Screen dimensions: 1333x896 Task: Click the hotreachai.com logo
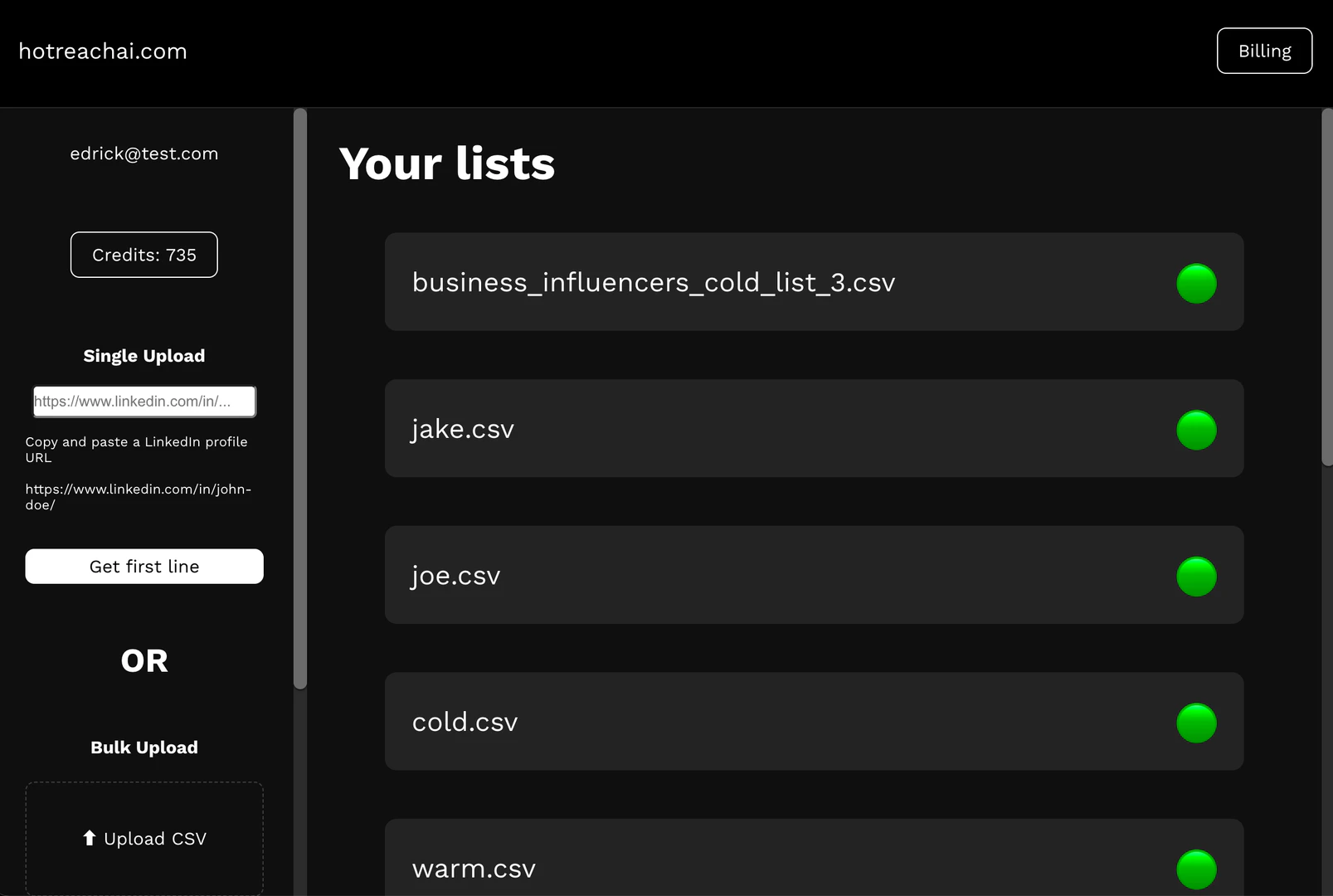(x=103, y=51)
